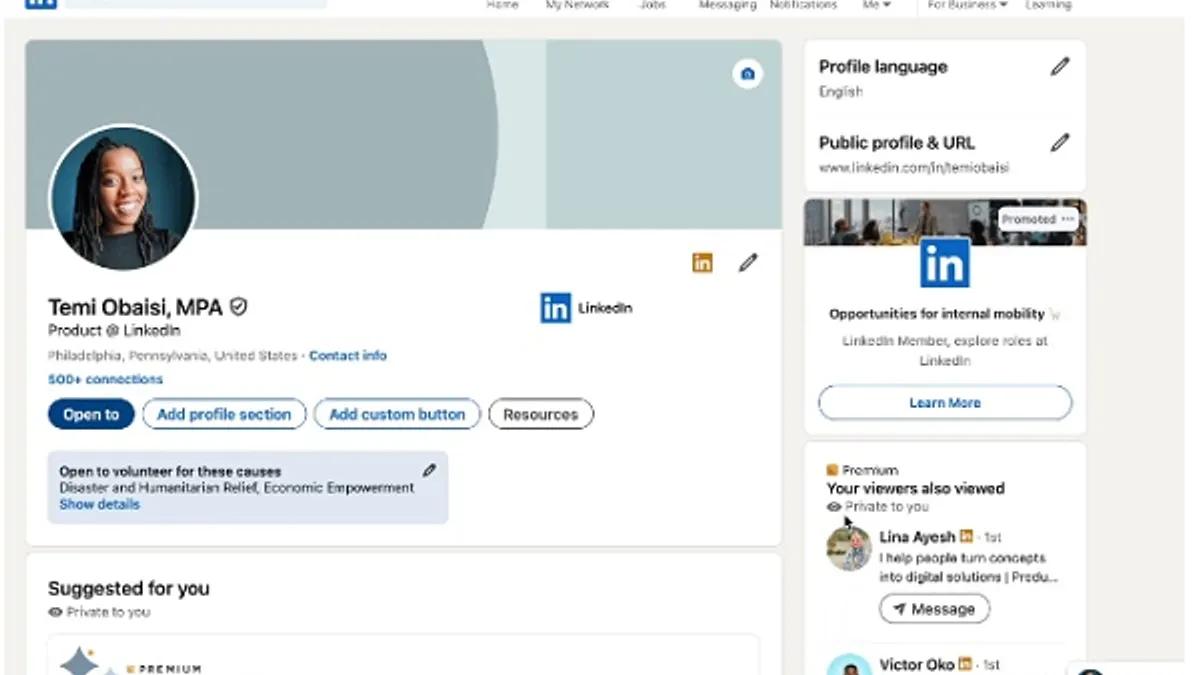
Task: Click Show details in the volunteer card
Action: (x=99, y=505)
